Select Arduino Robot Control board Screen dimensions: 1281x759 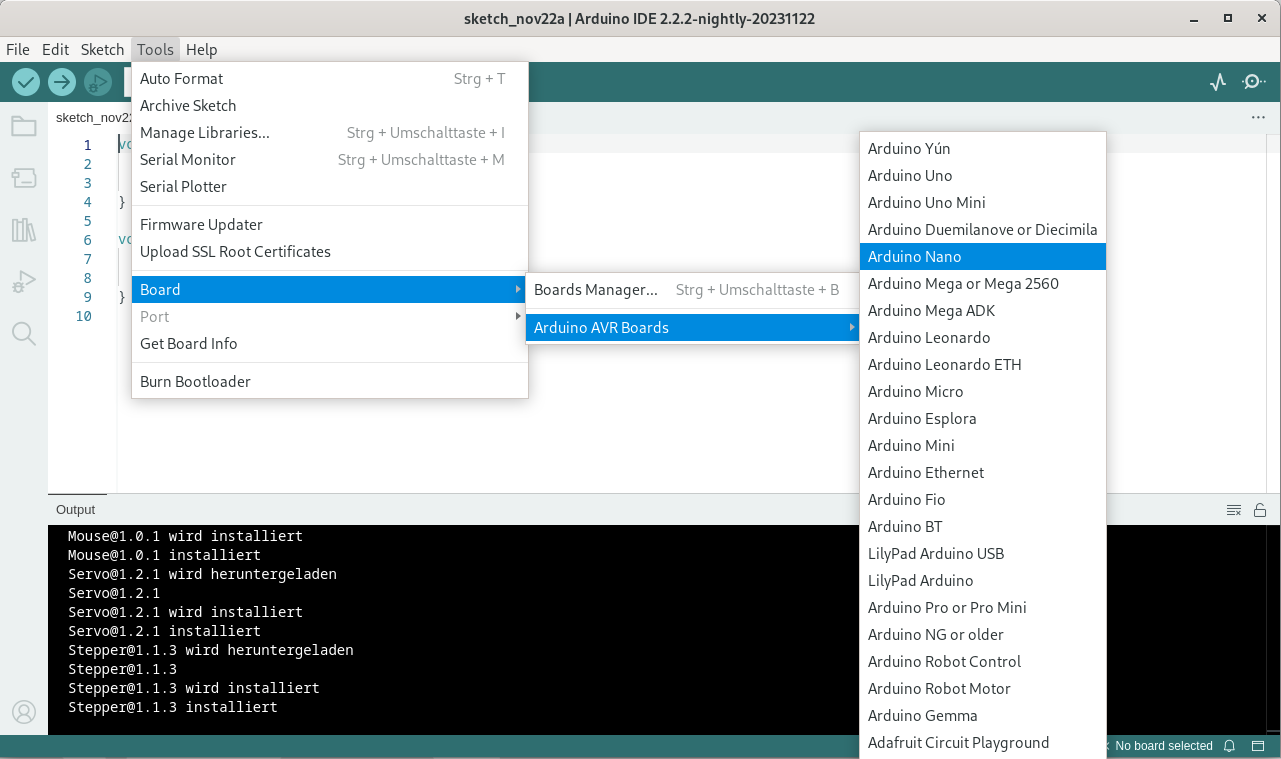pyautogui.click(x=983, y=661)
